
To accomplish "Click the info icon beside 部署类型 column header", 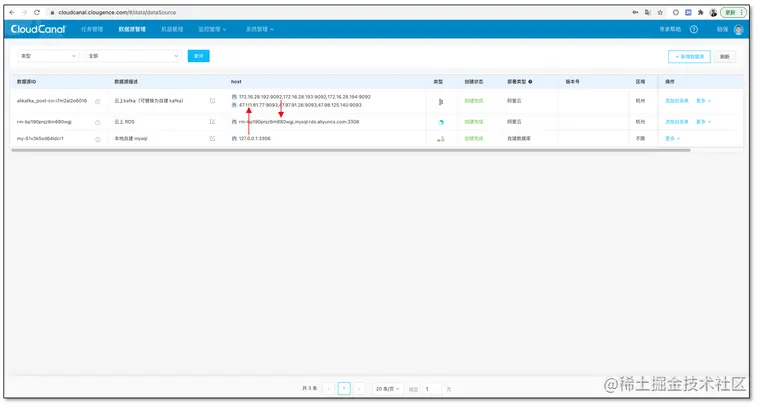I will [x=530, y=82].
